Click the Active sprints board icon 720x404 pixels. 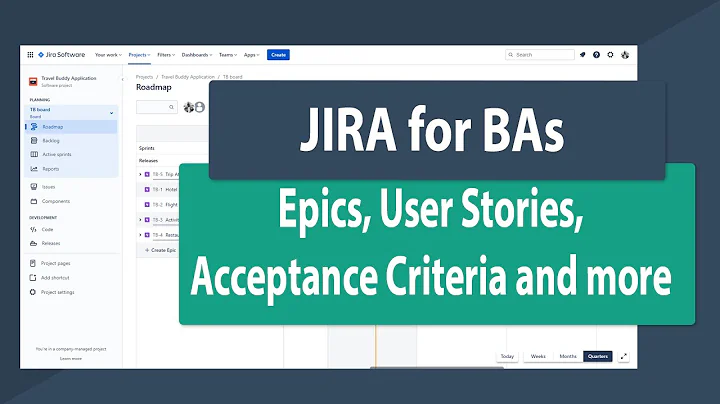34,154
